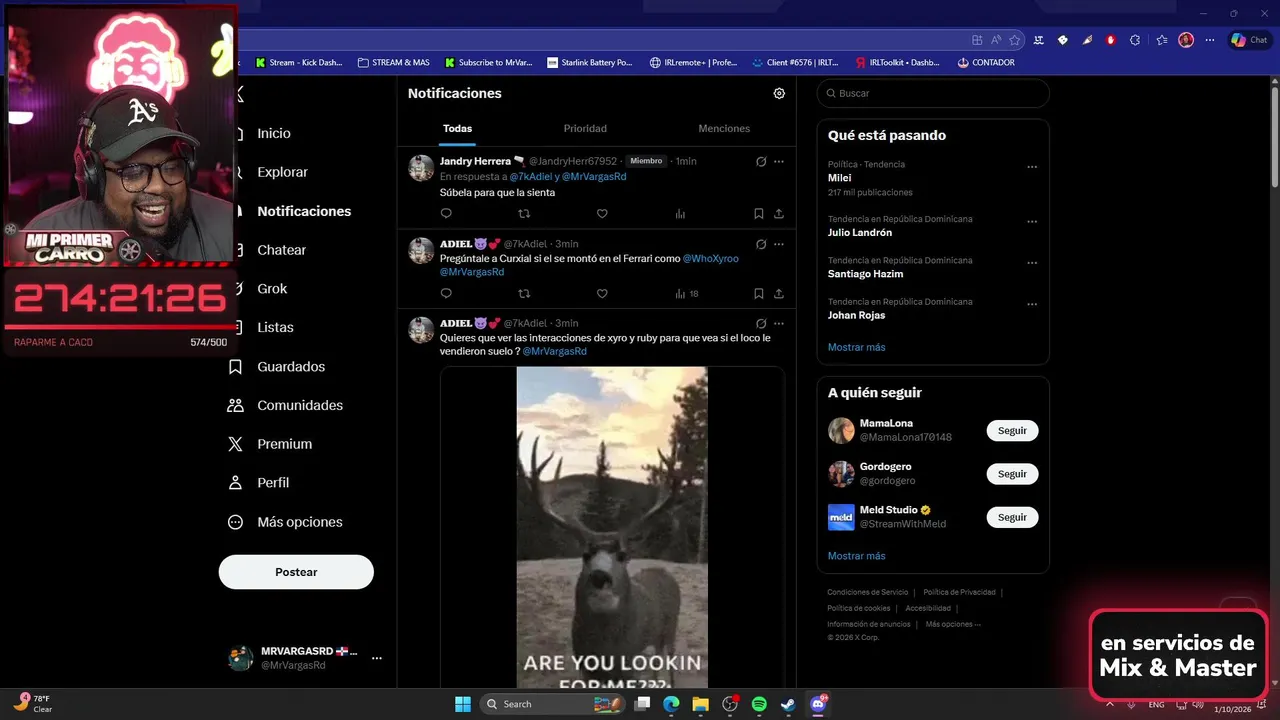
Task: Open Discord from the taskbar
Action: (819, 704)
